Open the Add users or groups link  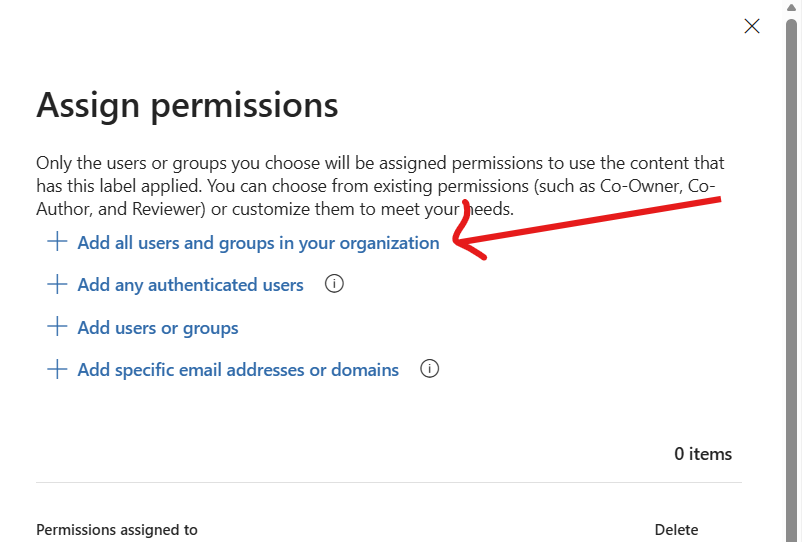coord(158,327)
